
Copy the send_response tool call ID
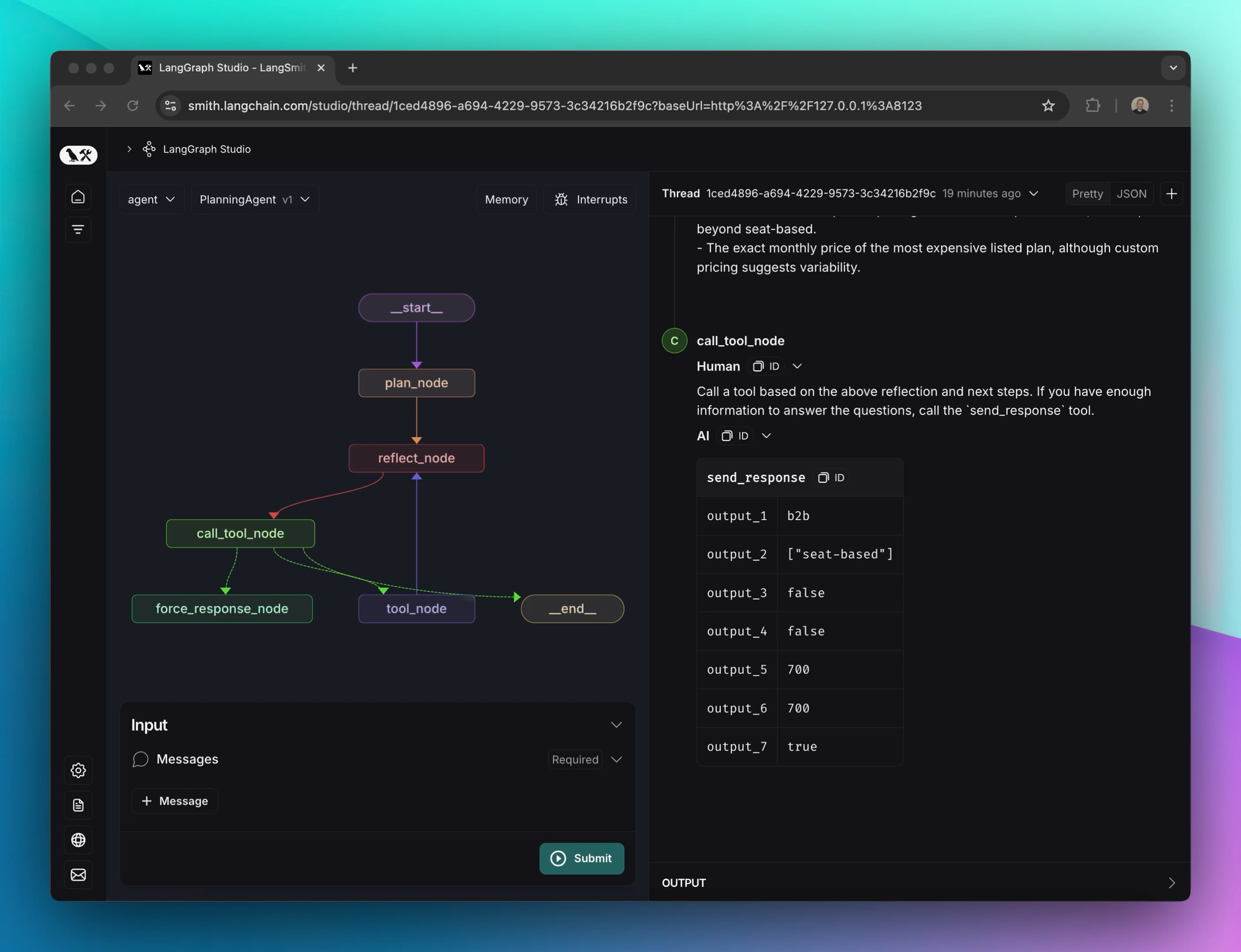click(831, 477)
